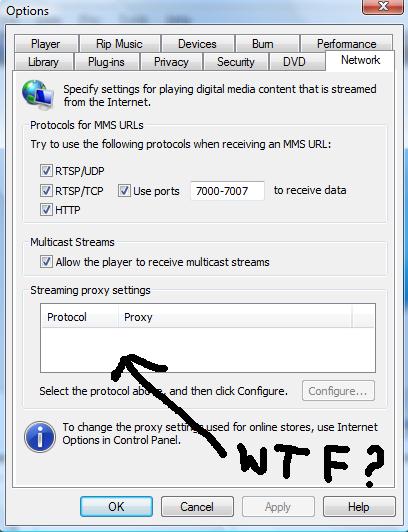Uncheck the RTSP/UDP protocol checkbox
The image size is (408, 532).
46,171
